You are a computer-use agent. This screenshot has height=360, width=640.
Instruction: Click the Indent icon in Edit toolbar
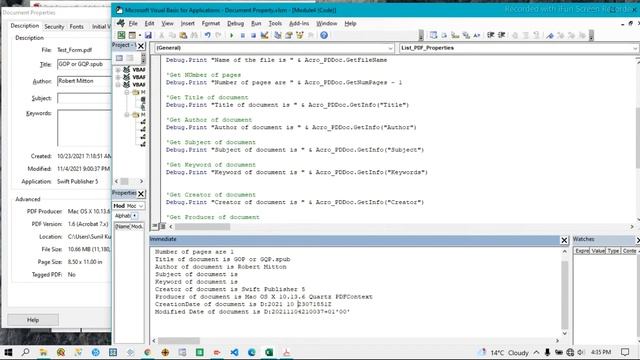(x=491, y=36)
